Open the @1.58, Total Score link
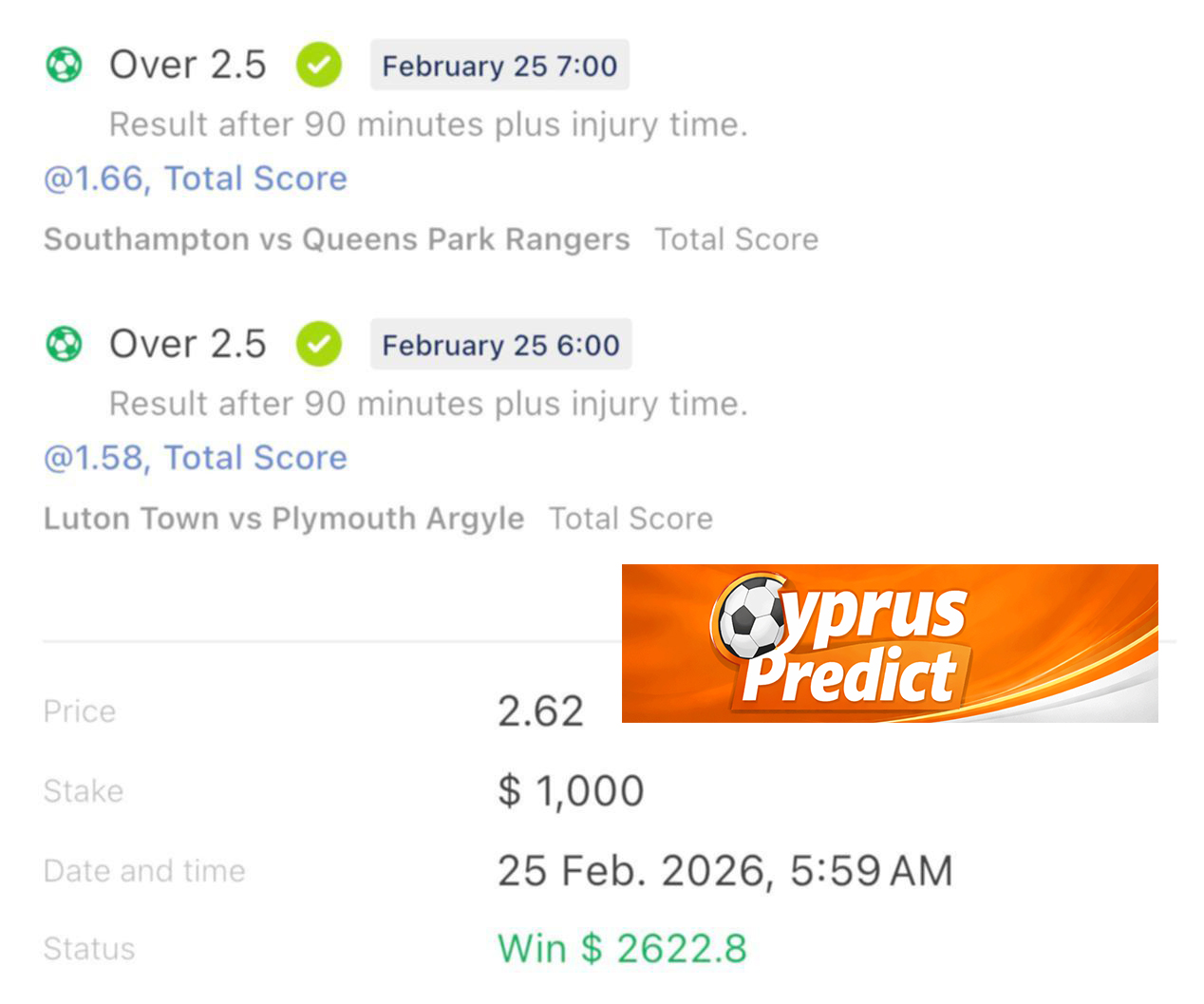This screenshot has height=1004, width=1204. coord(196,458)
